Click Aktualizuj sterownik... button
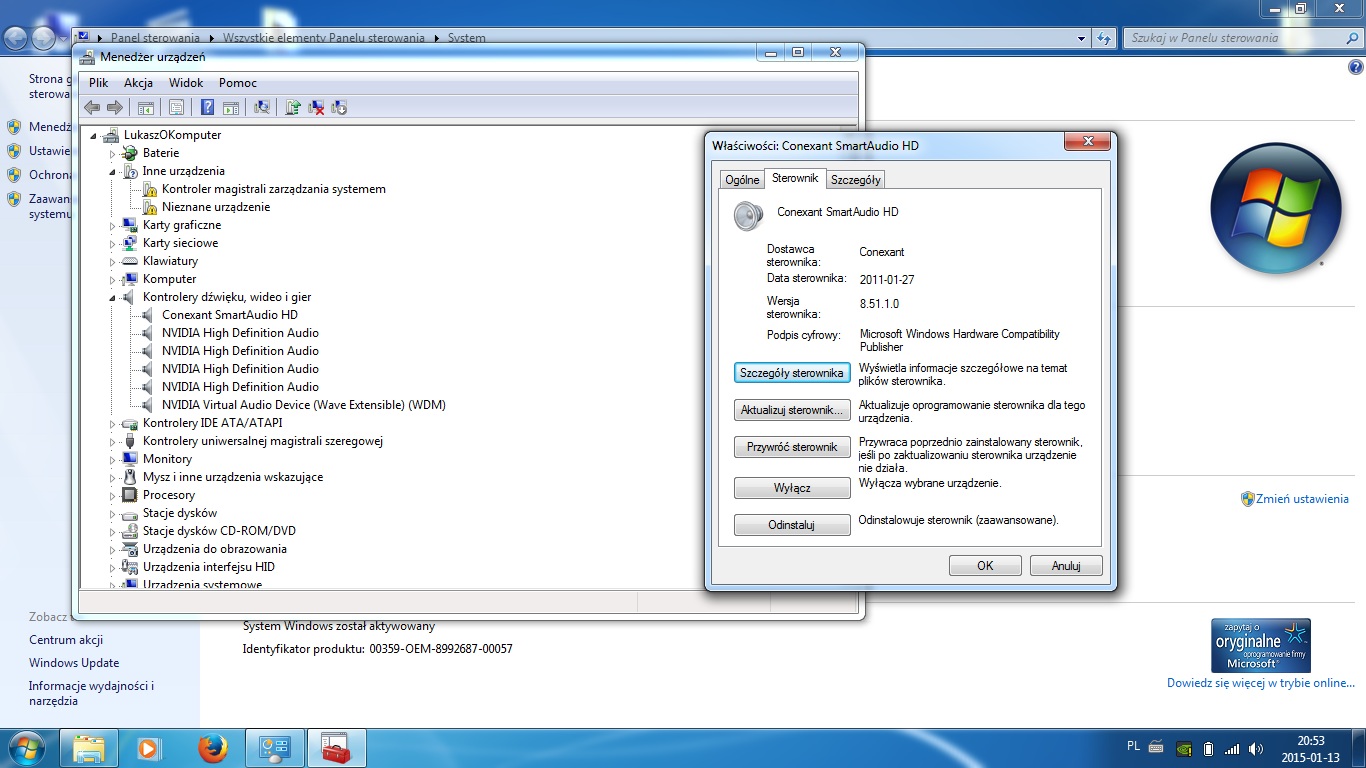The width and height of the screenshot is (1366, 768). tap(792, 410)
